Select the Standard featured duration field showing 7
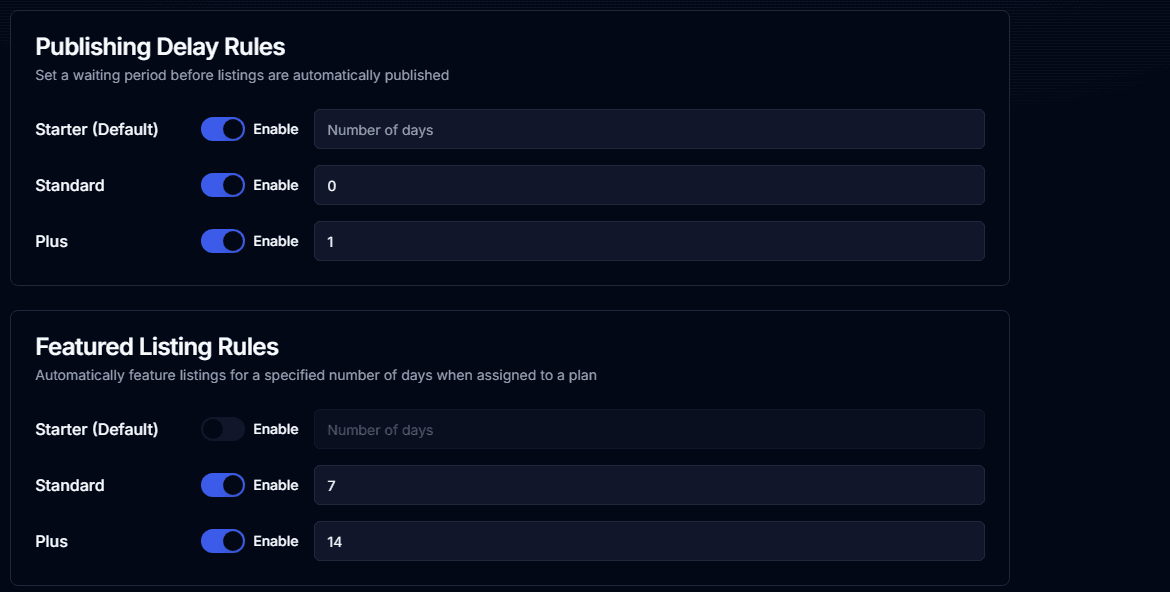1170x592 pixels. [648, 485]
